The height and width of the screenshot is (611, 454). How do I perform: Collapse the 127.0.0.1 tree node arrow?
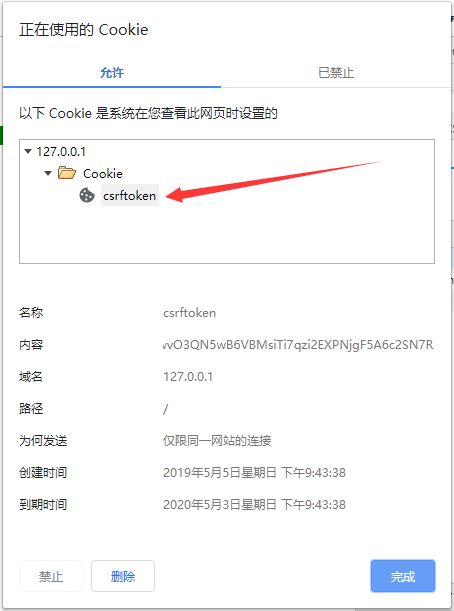(28, 151)
